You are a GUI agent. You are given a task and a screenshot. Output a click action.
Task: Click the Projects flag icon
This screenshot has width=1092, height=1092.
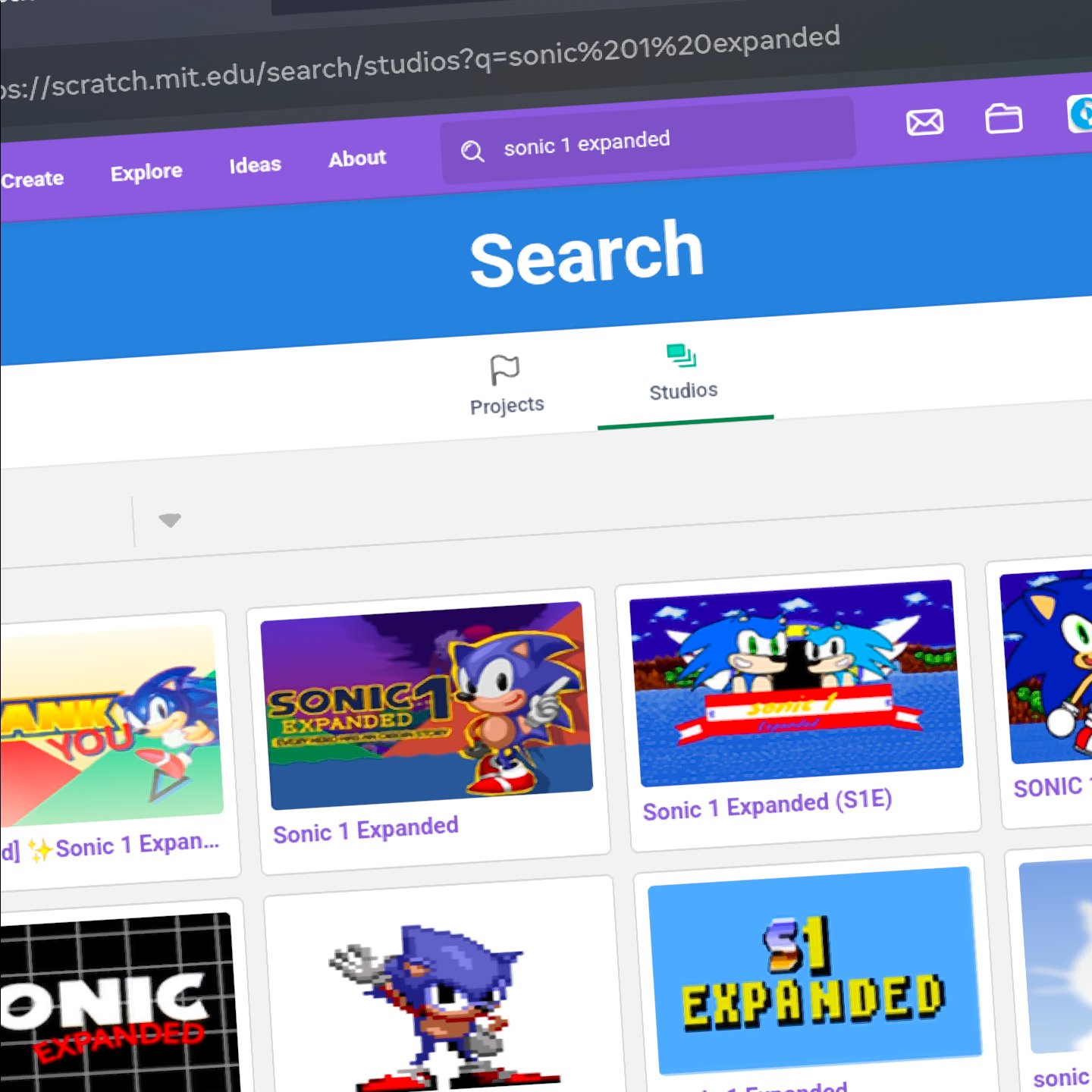pyautogui.click(x=504, y=370)
